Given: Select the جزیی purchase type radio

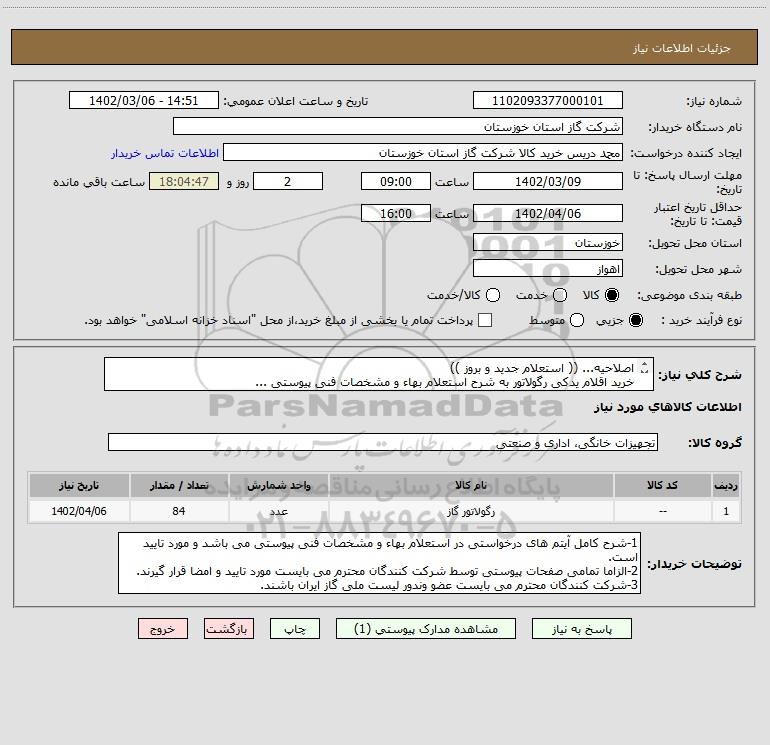Looking at the screenshot, I should [635, 320].
